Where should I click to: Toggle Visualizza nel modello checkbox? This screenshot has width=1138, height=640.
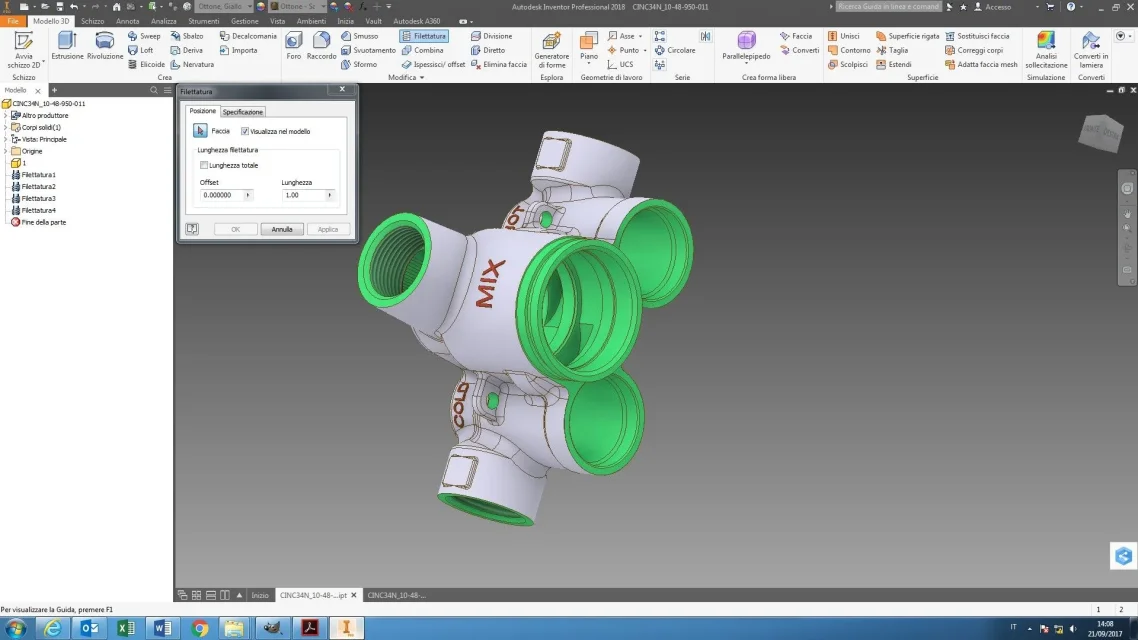(245, 131)
